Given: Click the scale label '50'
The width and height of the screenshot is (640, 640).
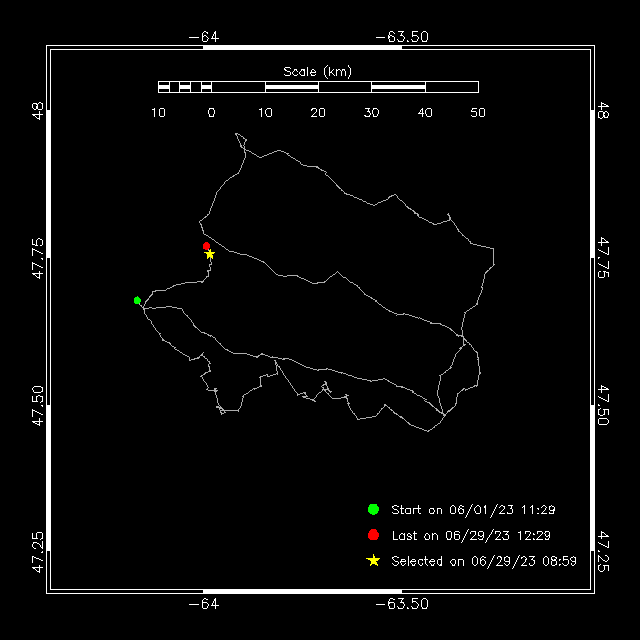Looking at the screenshot, I should coord(478,113).
